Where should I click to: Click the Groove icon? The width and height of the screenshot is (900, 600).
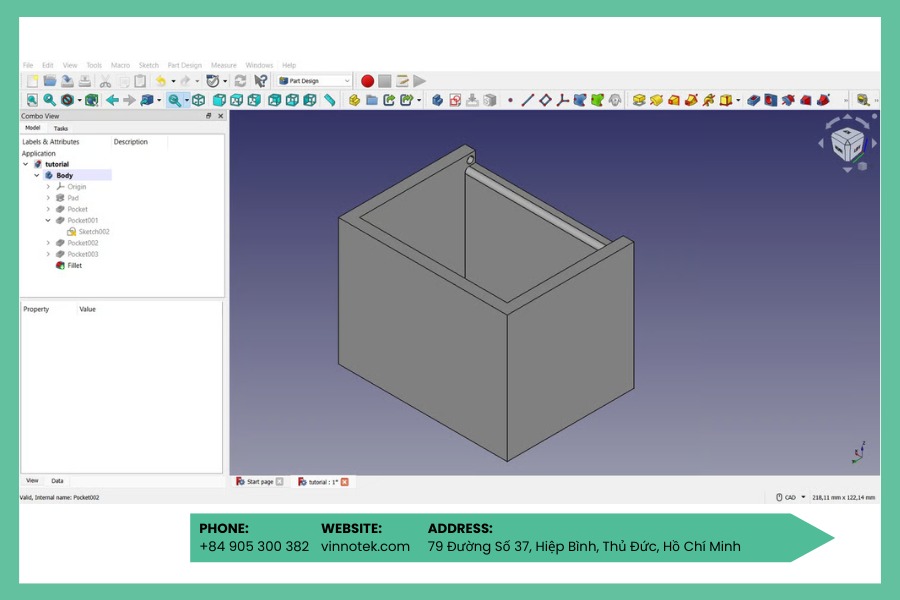(x=788, y=100)
